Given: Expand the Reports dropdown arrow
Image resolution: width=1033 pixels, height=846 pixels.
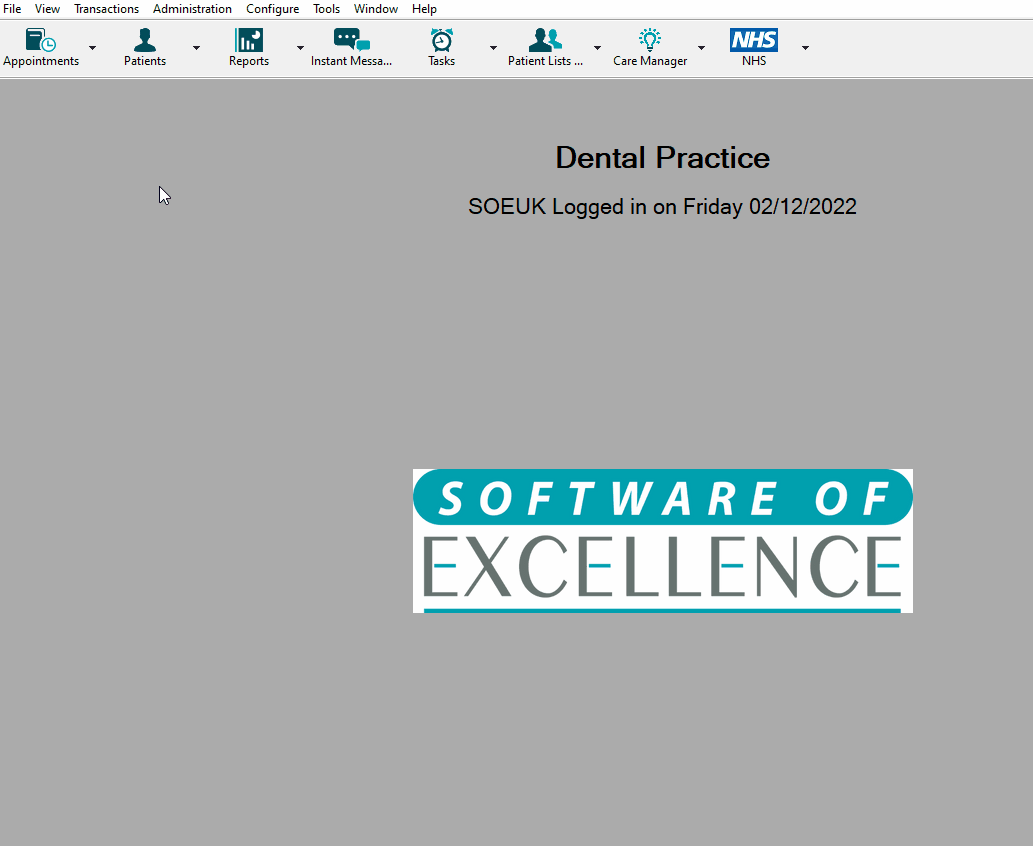Looking at the screenshot, I should [300, 47].
